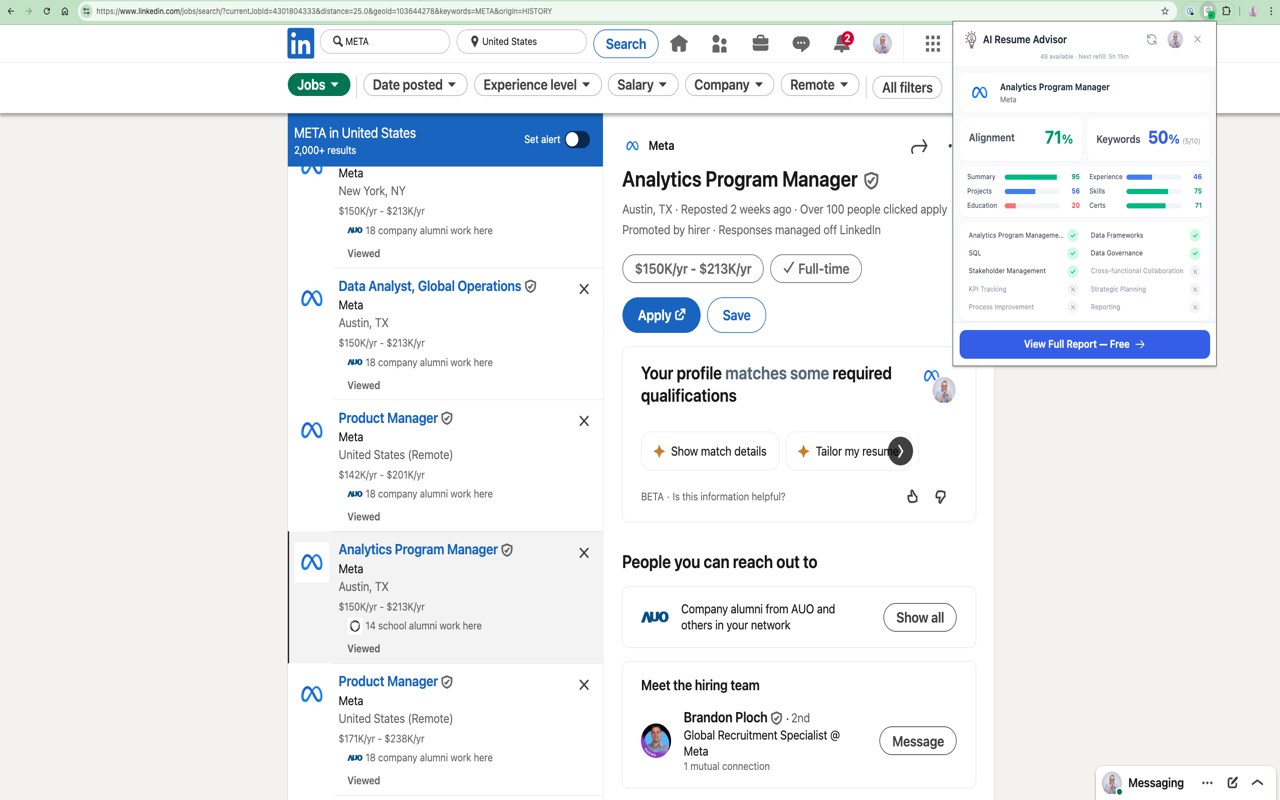The height and width of the screenshot is (800, 1280).
Task: Open Data Analyst, Global Operations listing
Action: click(430, 286)
